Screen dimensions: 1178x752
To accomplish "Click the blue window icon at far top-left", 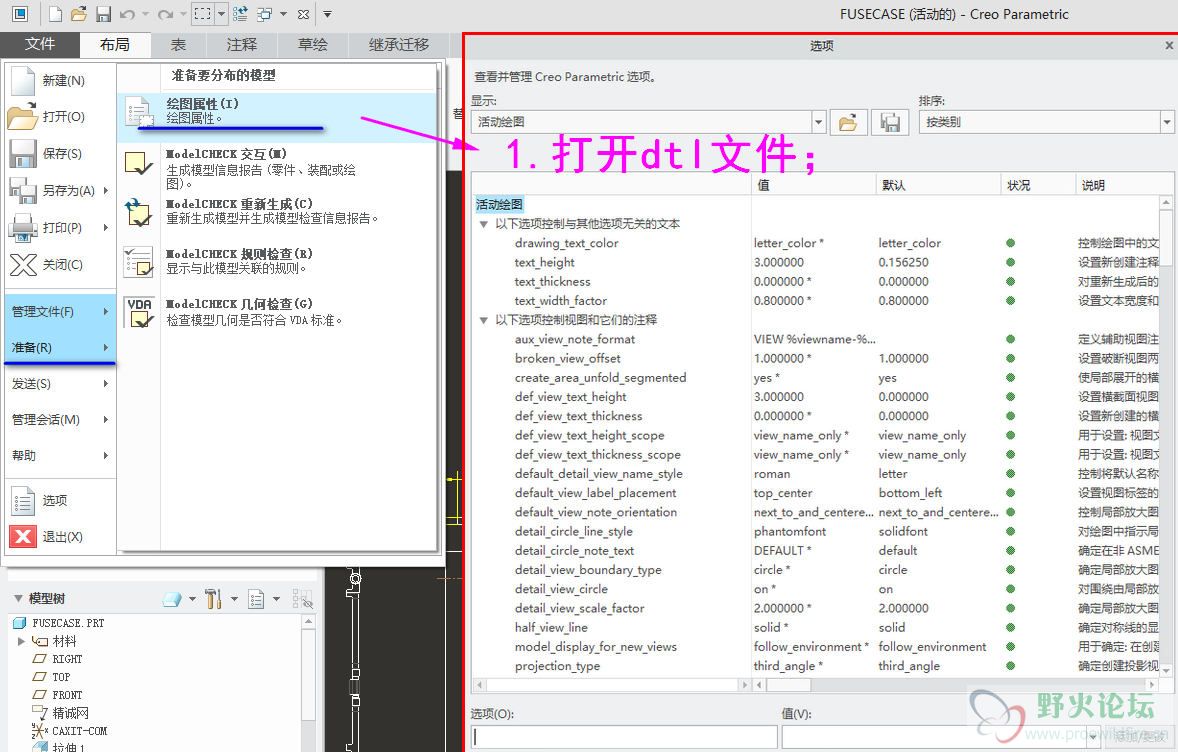I will [20, 14].
